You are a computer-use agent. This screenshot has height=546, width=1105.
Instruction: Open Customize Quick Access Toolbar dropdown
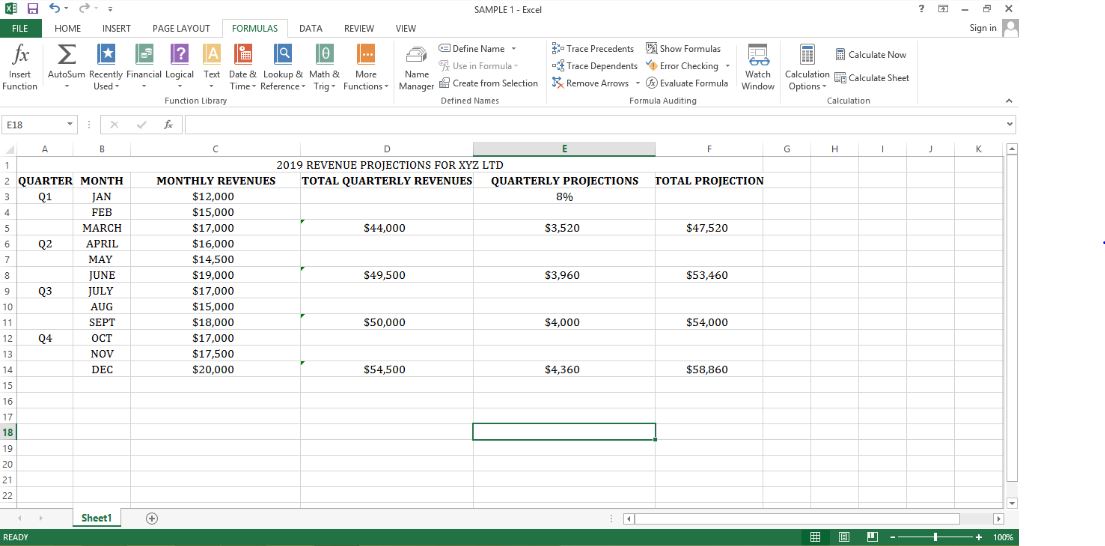111,9
